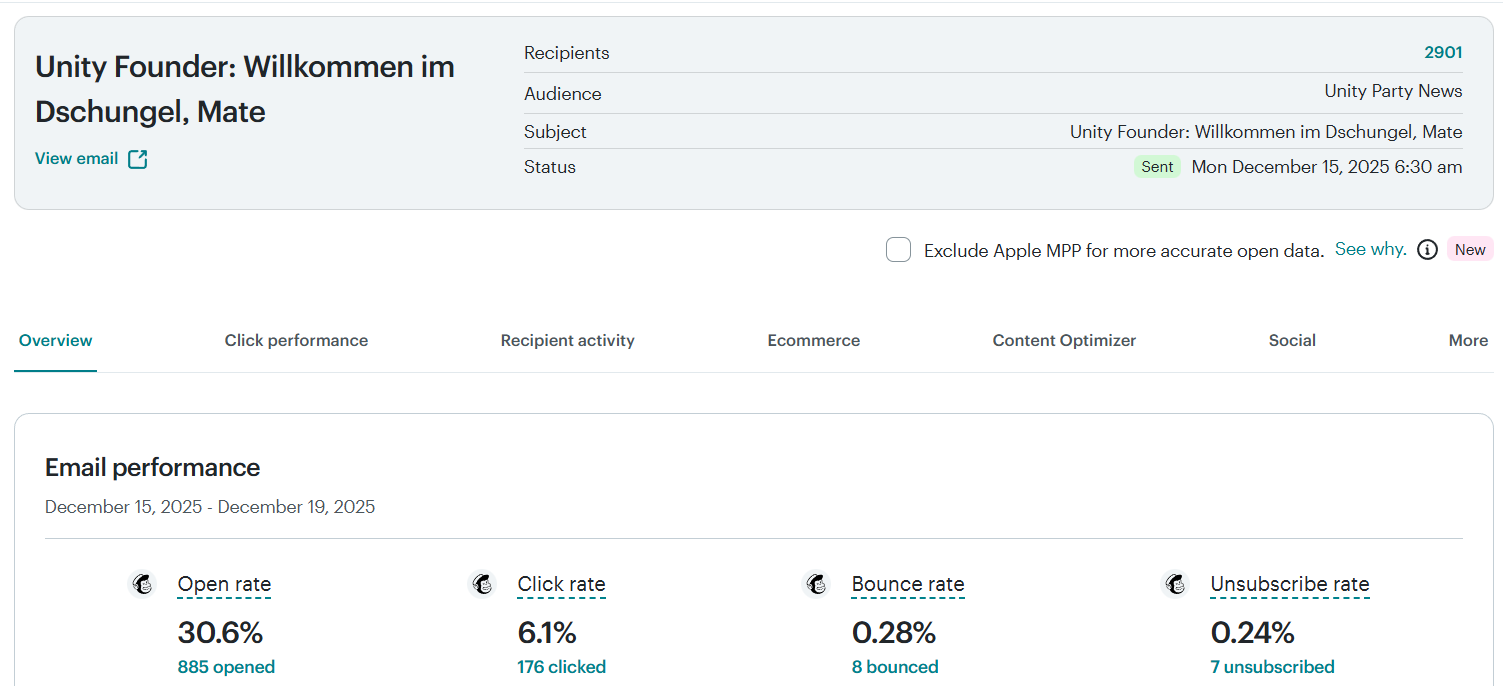The width and height of the screenshot is (1503, 686).
Task: Open the 176 clicked link
Action: click(x=561, y=667)
